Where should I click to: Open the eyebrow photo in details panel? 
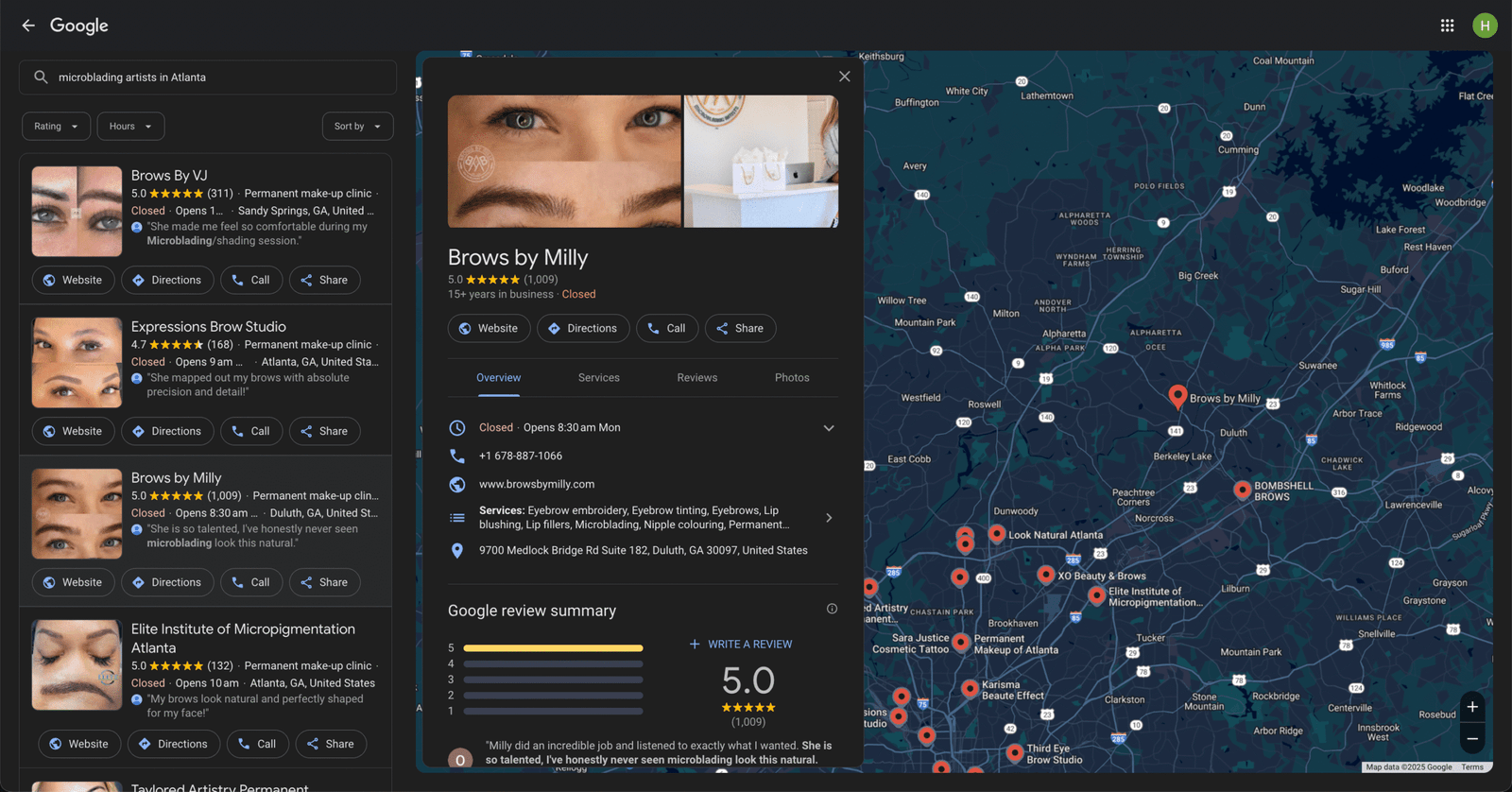(x=564, y=161)
